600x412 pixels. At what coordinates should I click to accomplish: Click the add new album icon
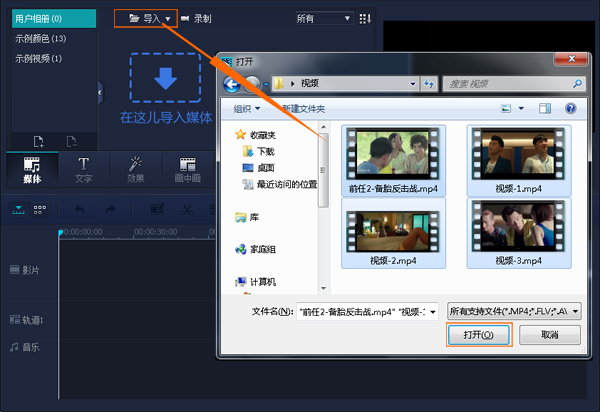38,142
